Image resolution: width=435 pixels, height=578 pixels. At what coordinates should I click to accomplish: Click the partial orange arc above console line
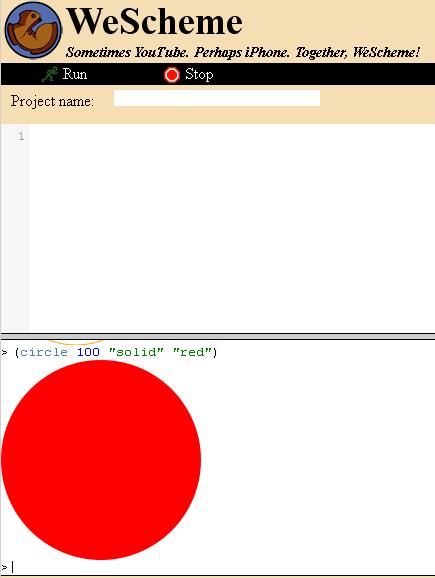[76, 342]
